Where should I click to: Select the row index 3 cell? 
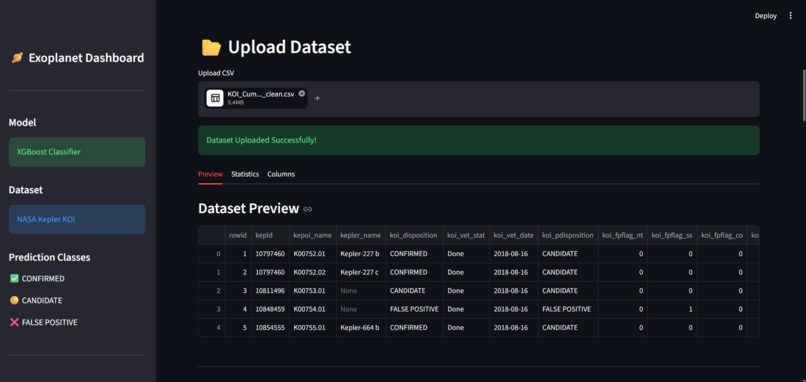point(212,309)
